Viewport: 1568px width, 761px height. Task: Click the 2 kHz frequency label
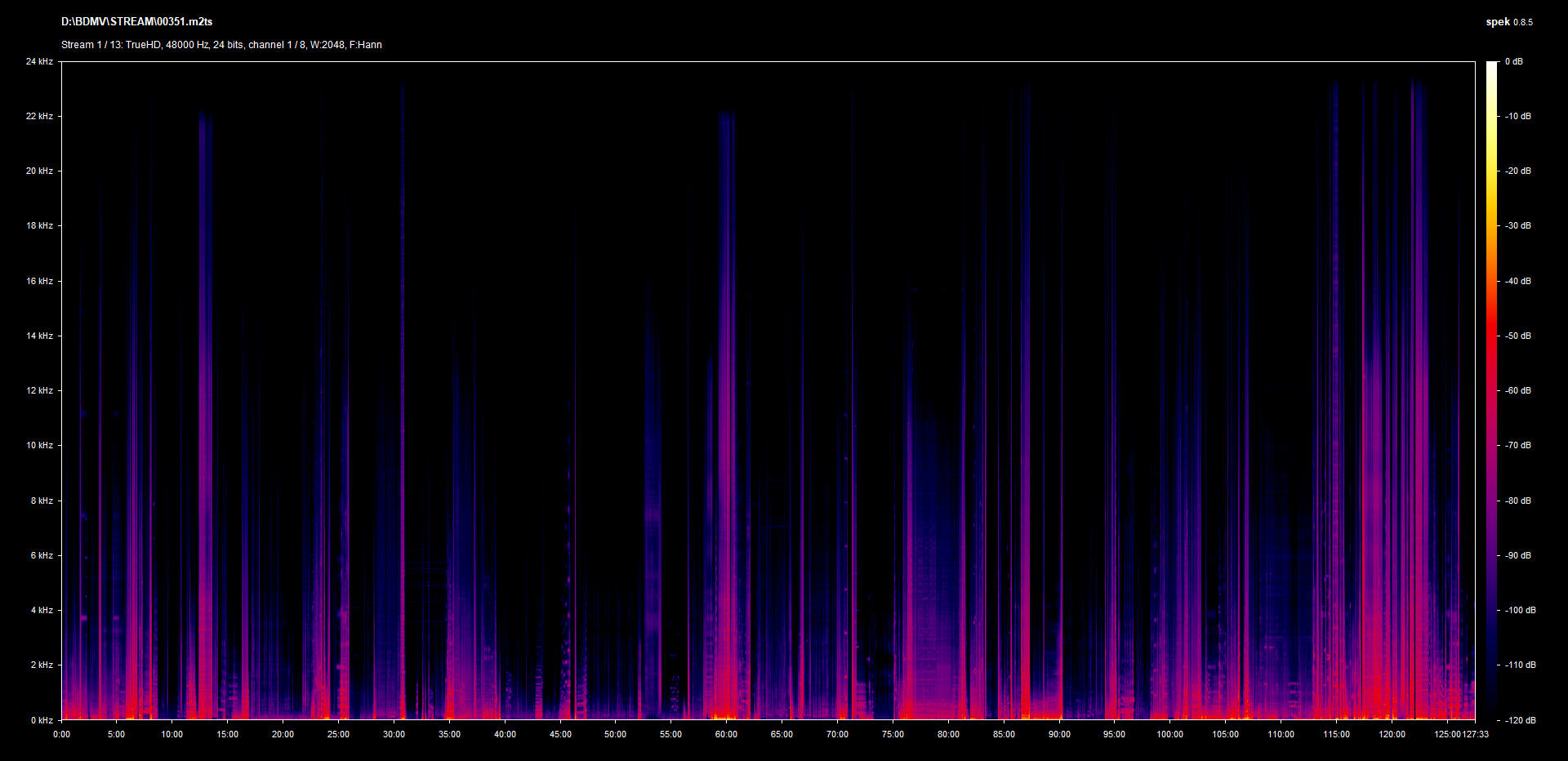click(x=42, y=665)
